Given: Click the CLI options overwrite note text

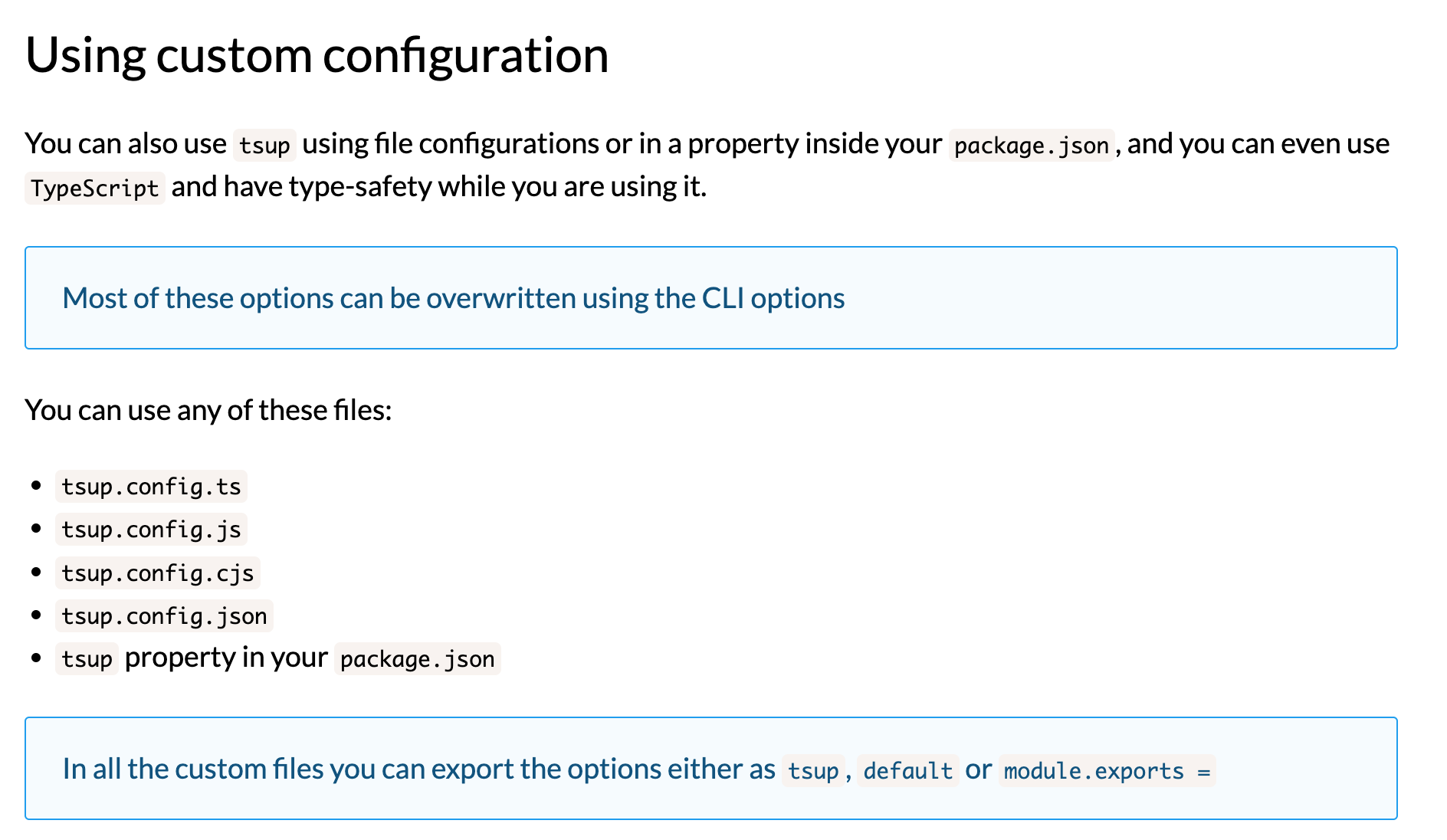Looking at the screenshot, I should coord(453,298).
